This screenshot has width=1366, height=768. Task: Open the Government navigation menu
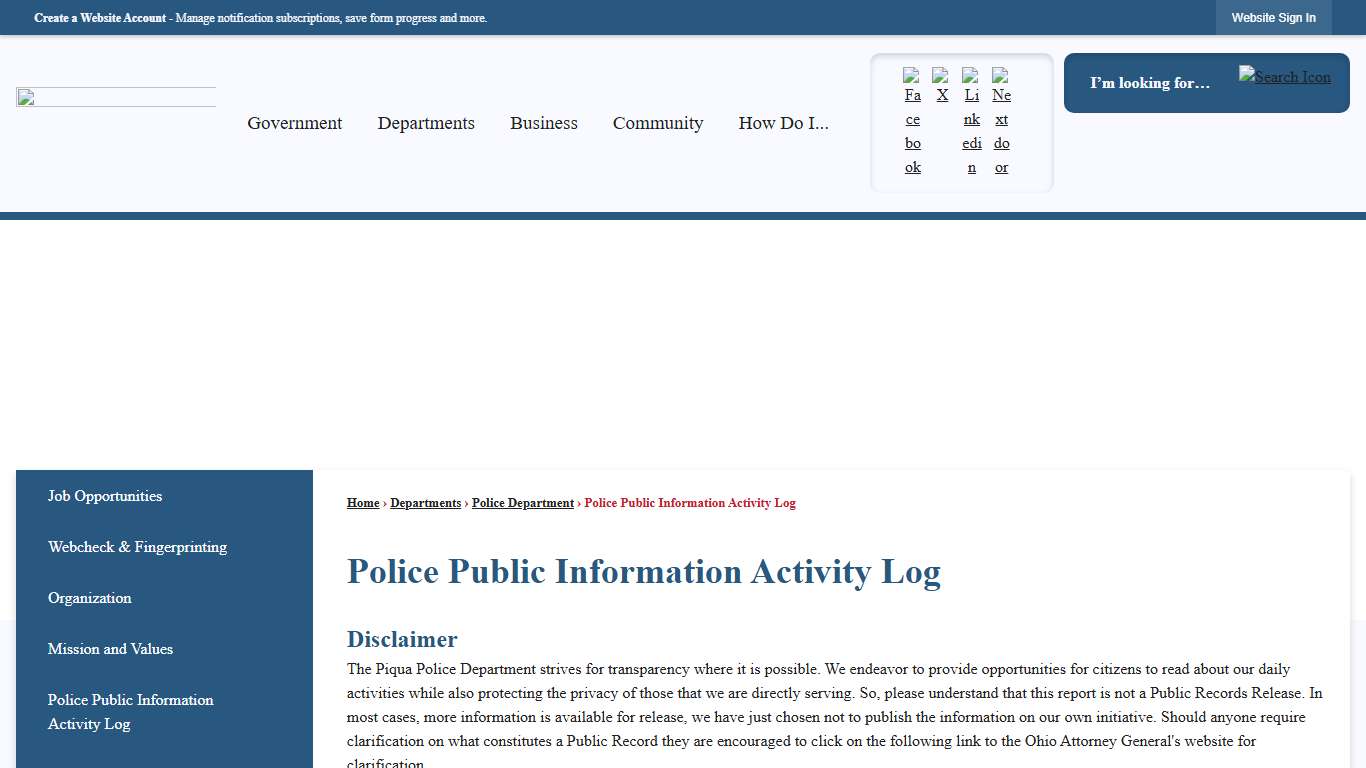[x=294, y=123]
